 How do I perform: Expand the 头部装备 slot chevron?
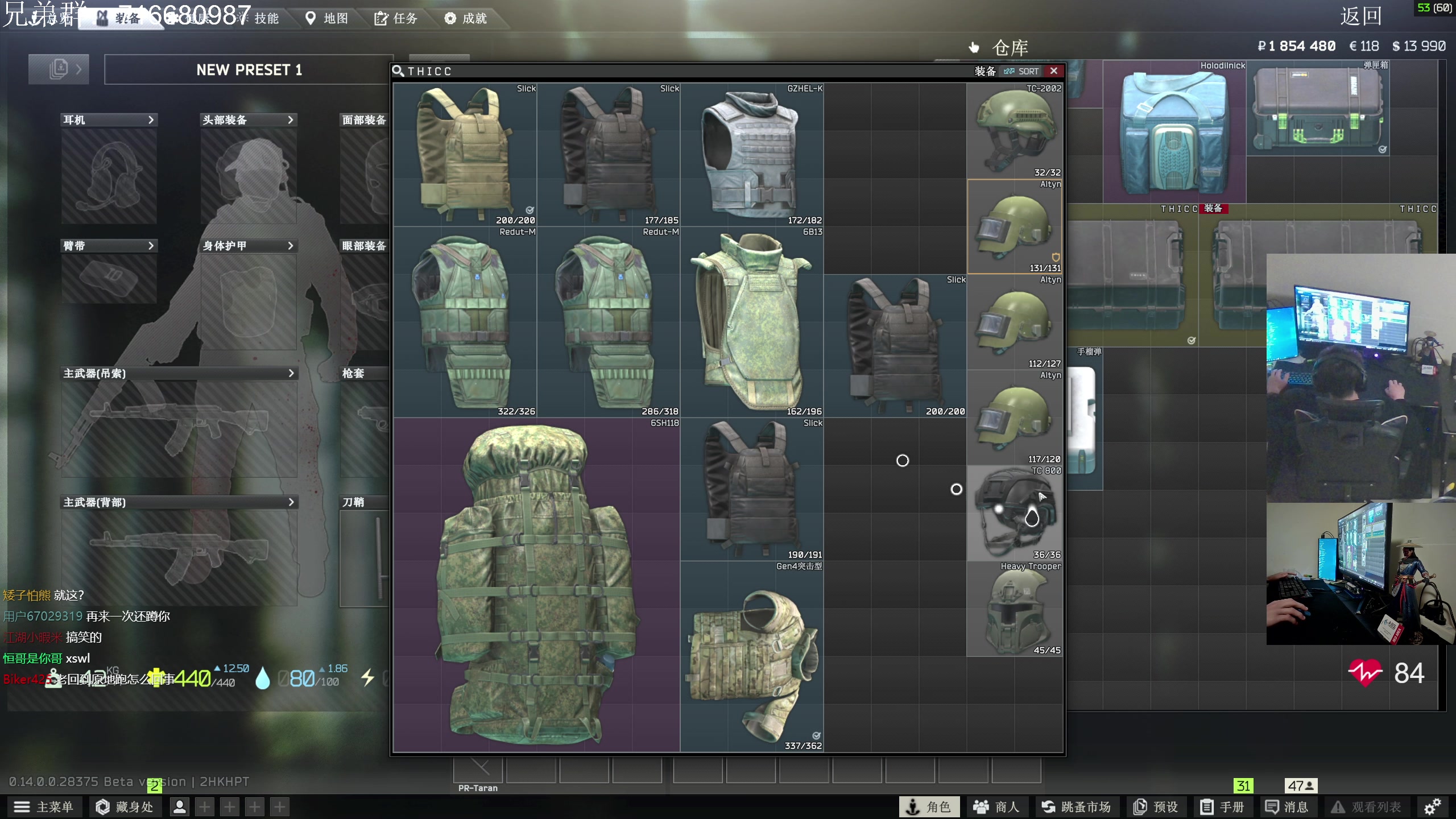point(291,120)
